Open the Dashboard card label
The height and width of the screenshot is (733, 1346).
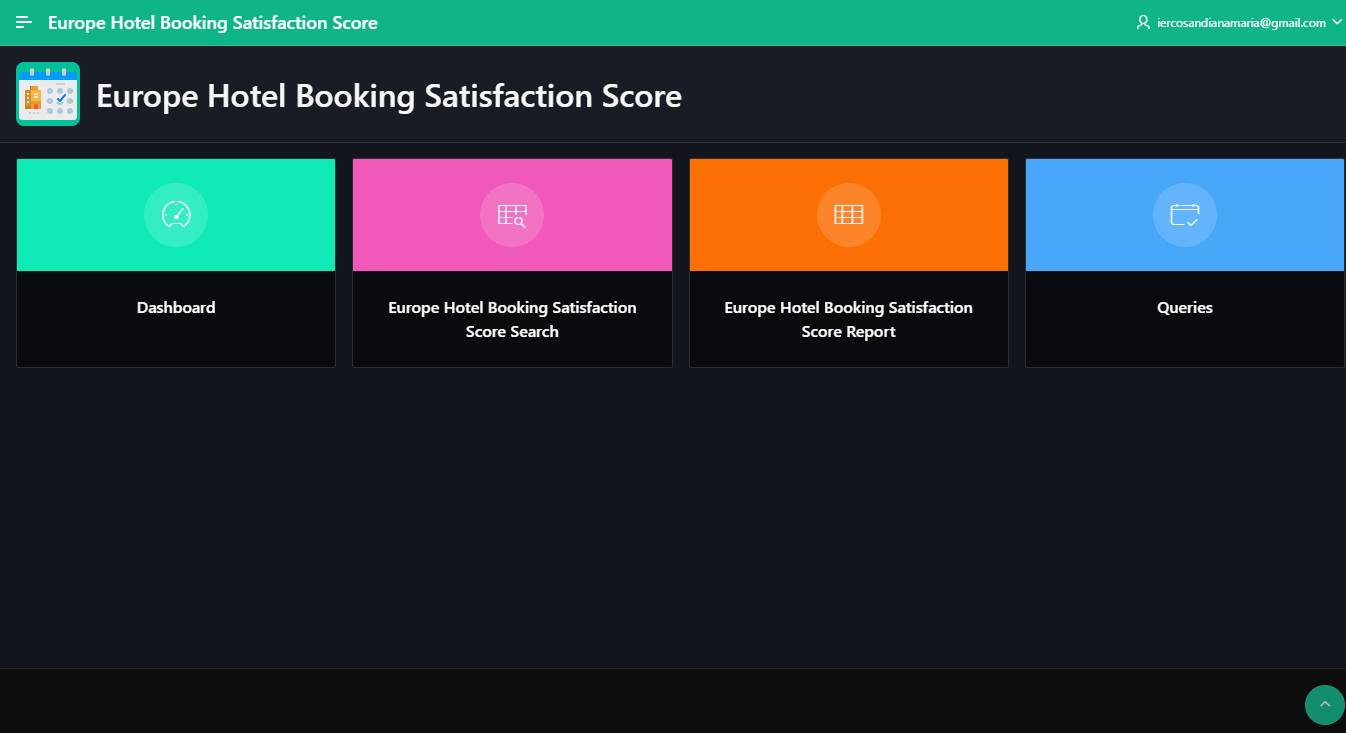176,308
